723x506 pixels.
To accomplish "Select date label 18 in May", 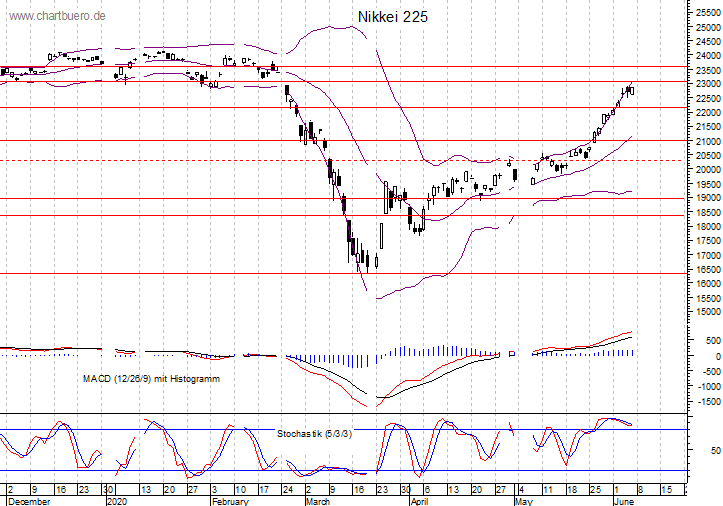I will pyautogui.click(x=571, y=489).
